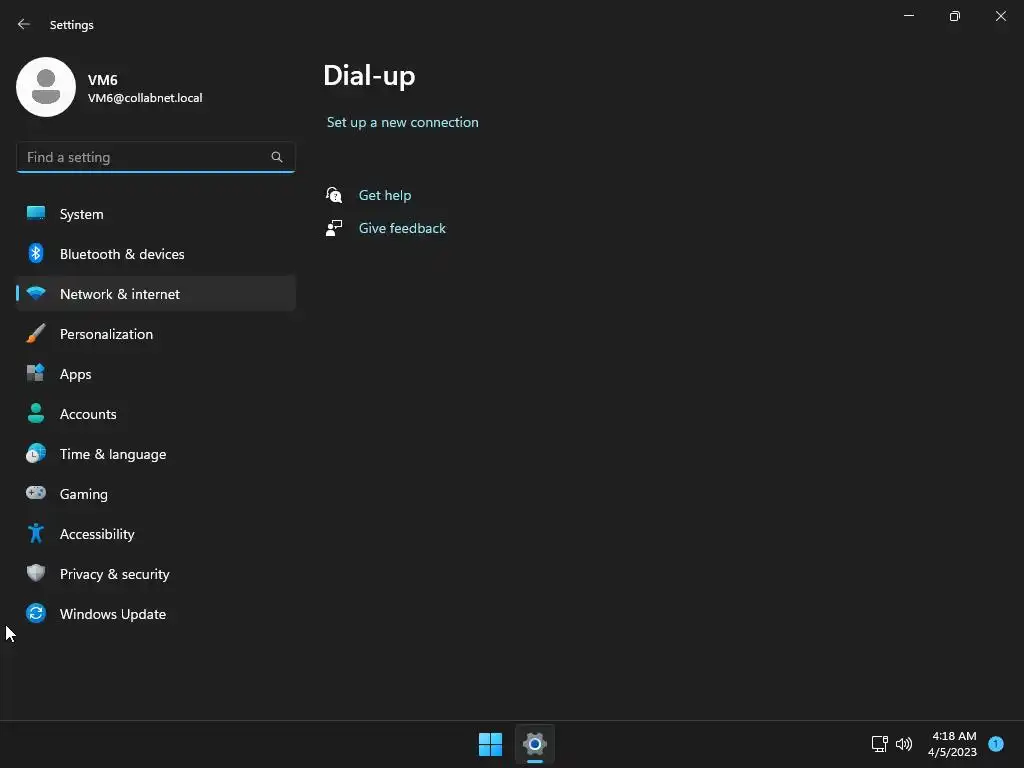
Task: Open Accounts settings page
Action: (x=155, y=414)
